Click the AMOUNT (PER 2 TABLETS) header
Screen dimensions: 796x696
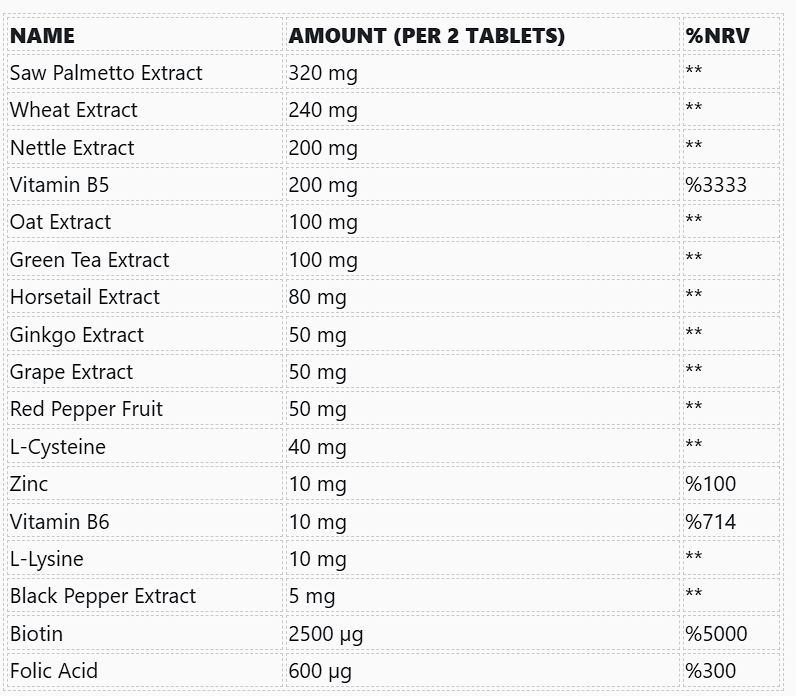click(x=426, y=36)
